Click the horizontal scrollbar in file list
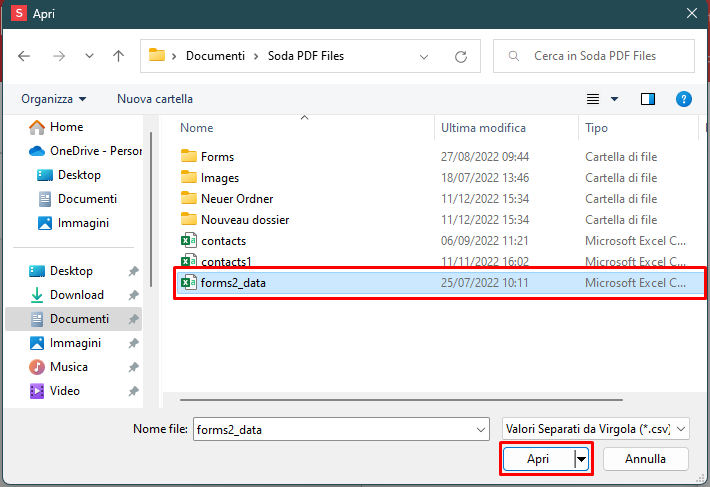Viewport: 710px width, 487px height. tap(401, 400)
